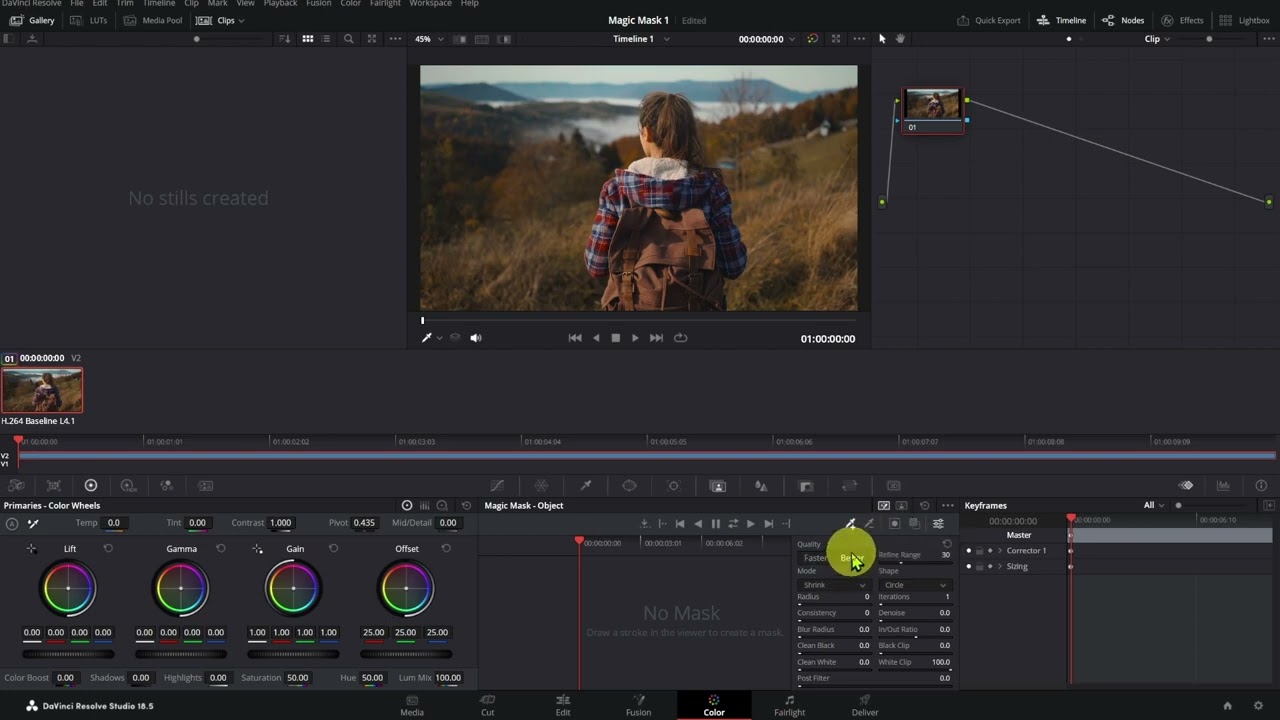
Task: Expand the Sizing keyframe track
Action: (x=1000, y=567)
